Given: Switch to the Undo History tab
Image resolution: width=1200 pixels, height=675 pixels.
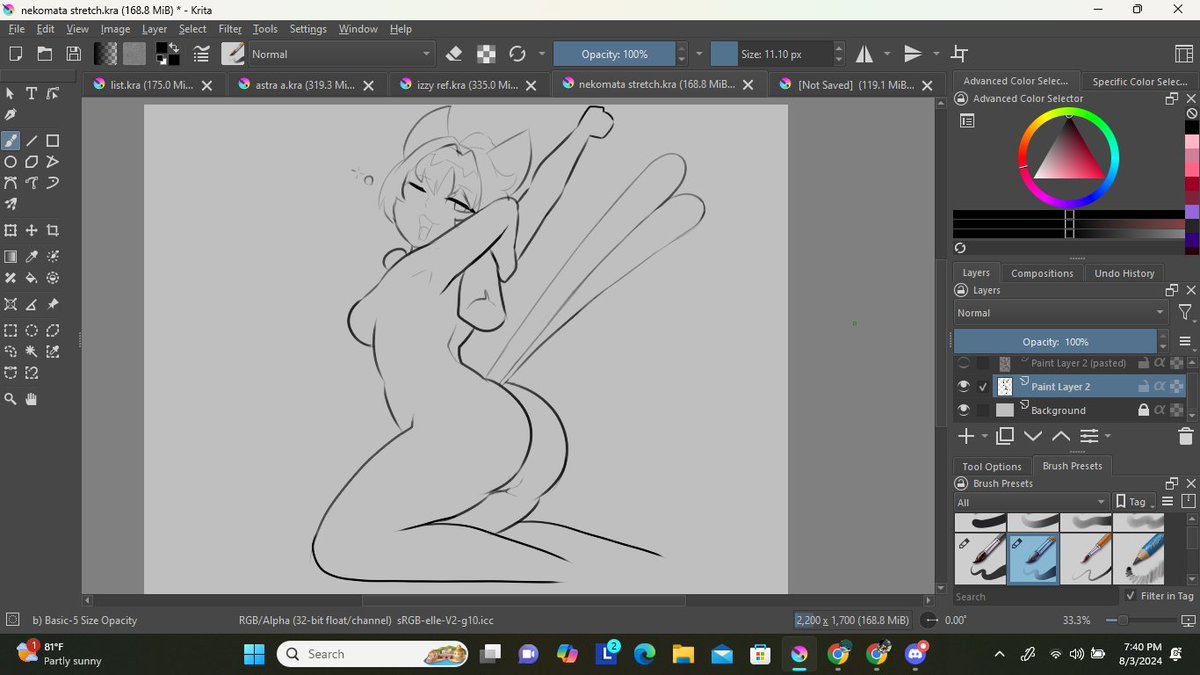Looking at the screenshot, I should [1124, 273].
